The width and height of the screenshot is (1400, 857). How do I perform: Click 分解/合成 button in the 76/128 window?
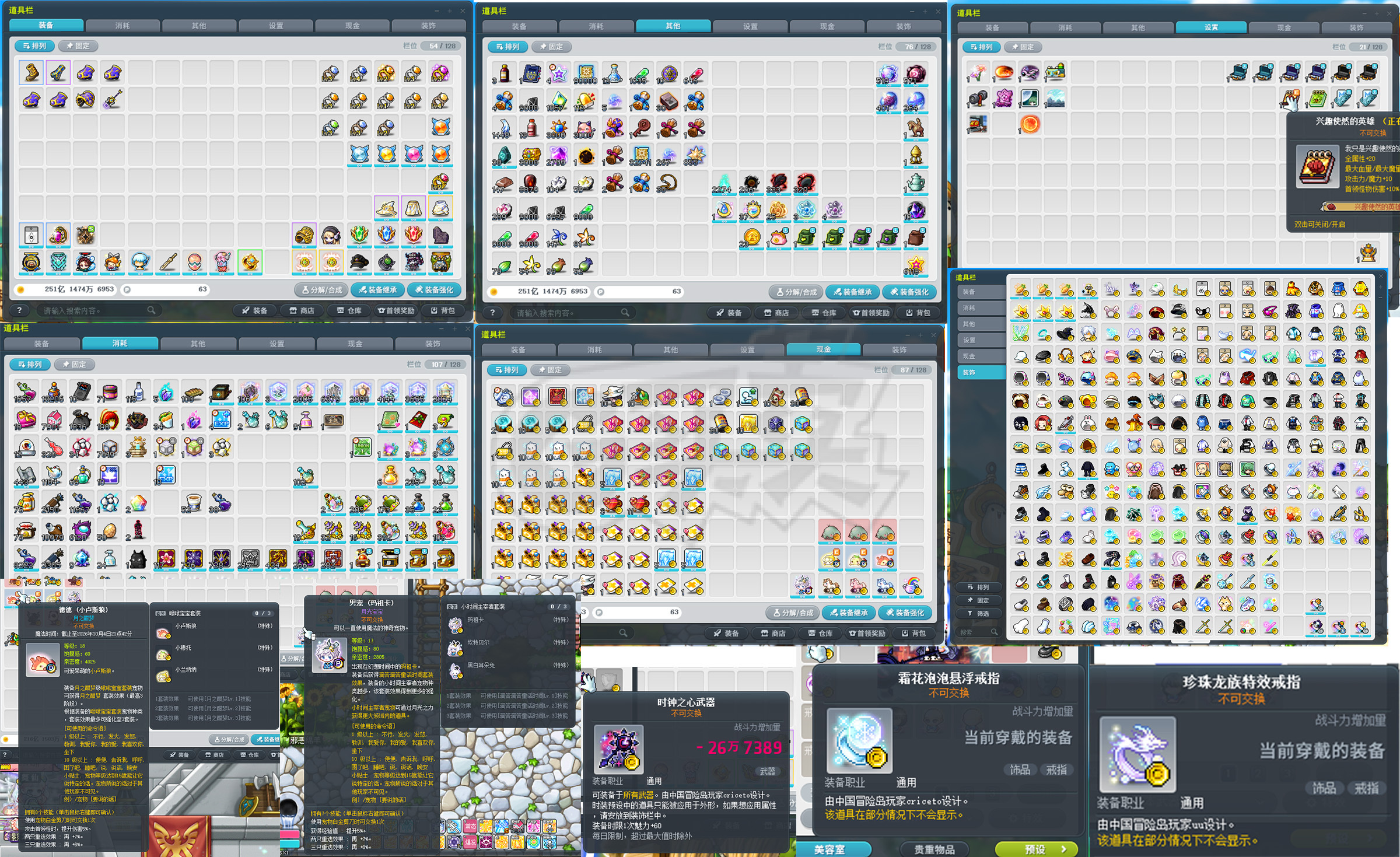796,292
